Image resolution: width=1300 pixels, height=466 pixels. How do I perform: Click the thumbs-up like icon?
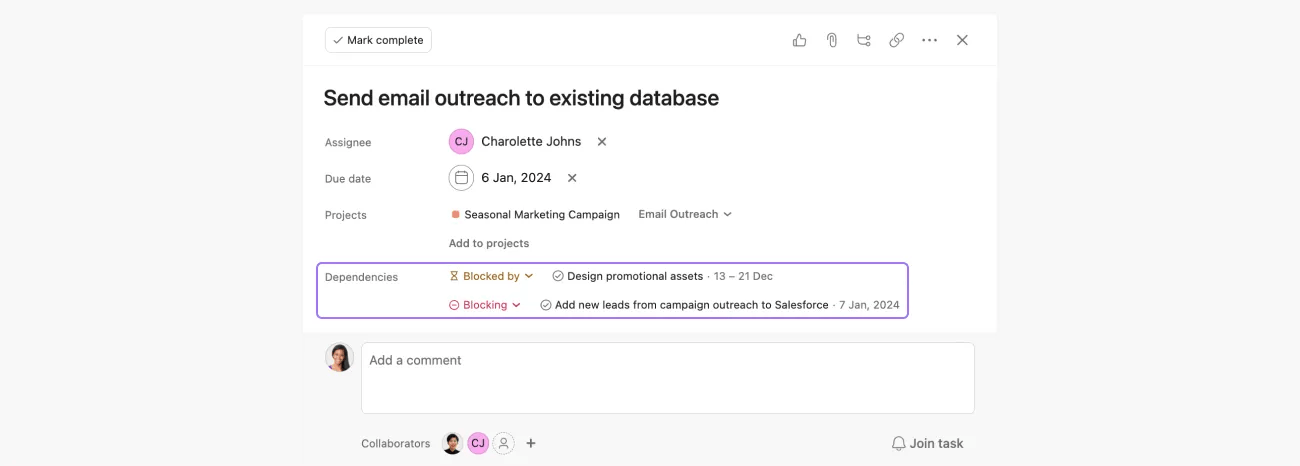(x=799, y=40)
